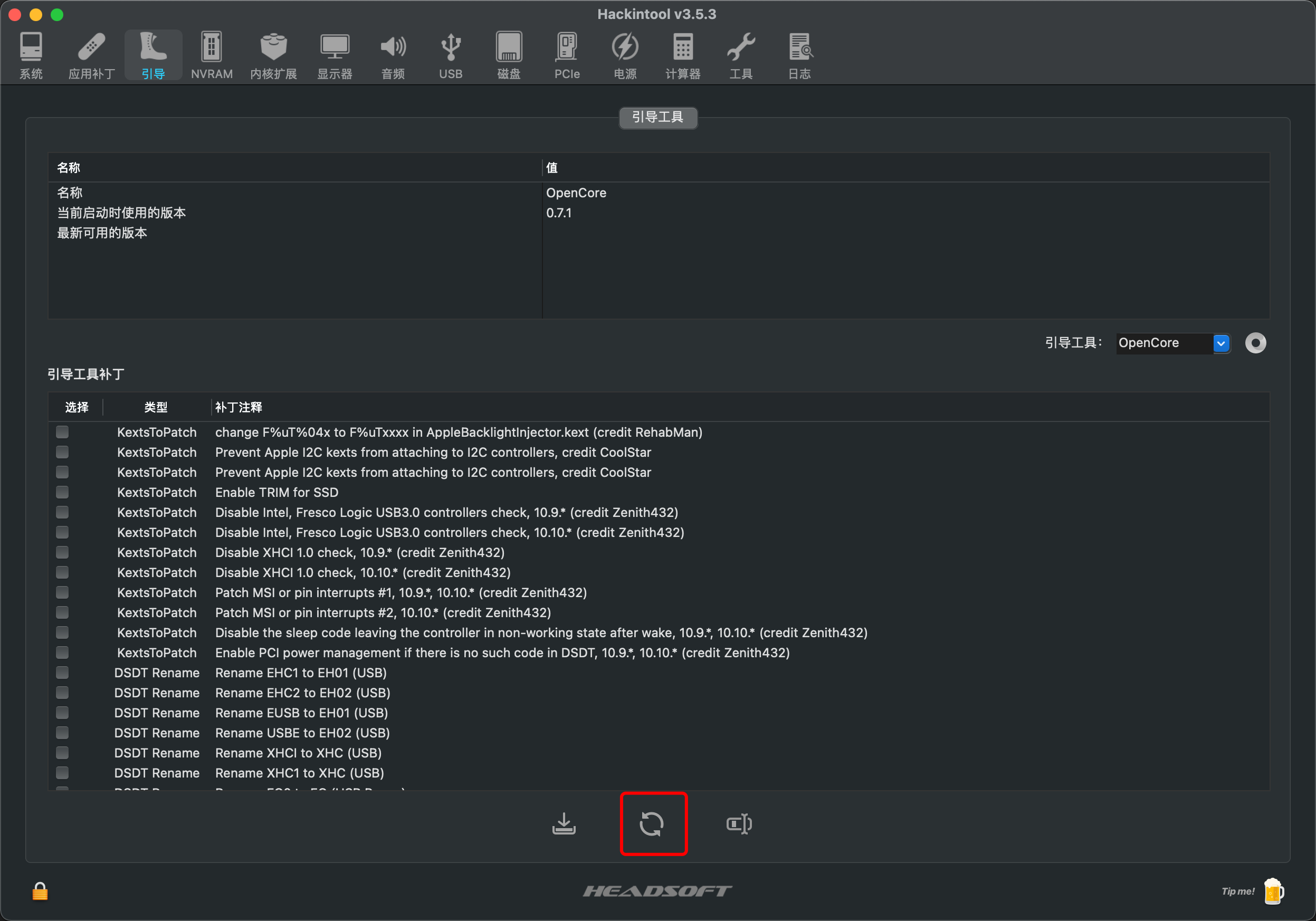Click the Enable TRIM for SSD patch comment
Viewport: 1316px width, 921px height.
[277, 492]
